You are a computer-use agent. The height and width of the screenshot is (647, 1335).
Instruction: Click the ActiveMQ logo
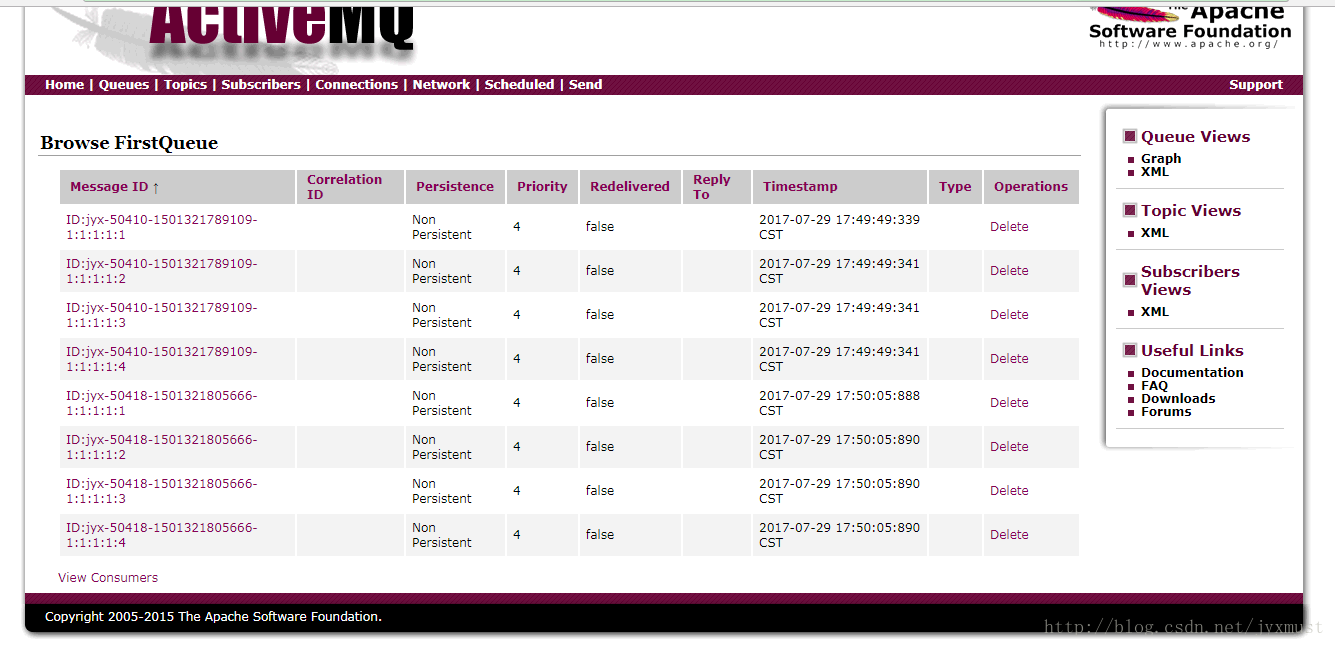click(281, 28)
